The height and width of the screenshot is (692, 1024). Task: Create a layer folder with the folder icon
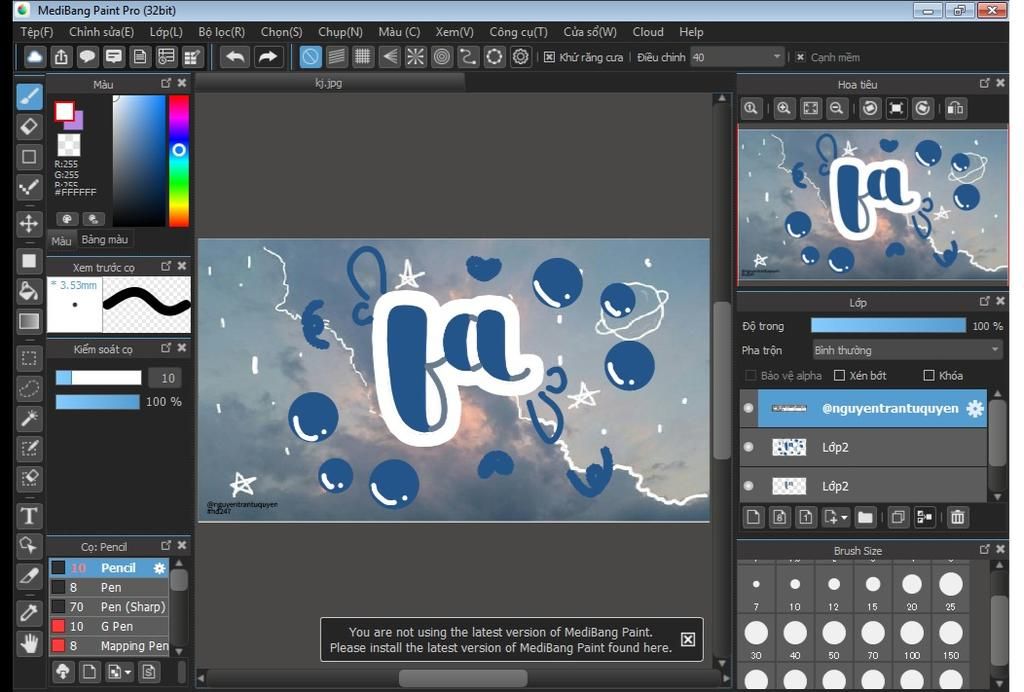point(865,518)
